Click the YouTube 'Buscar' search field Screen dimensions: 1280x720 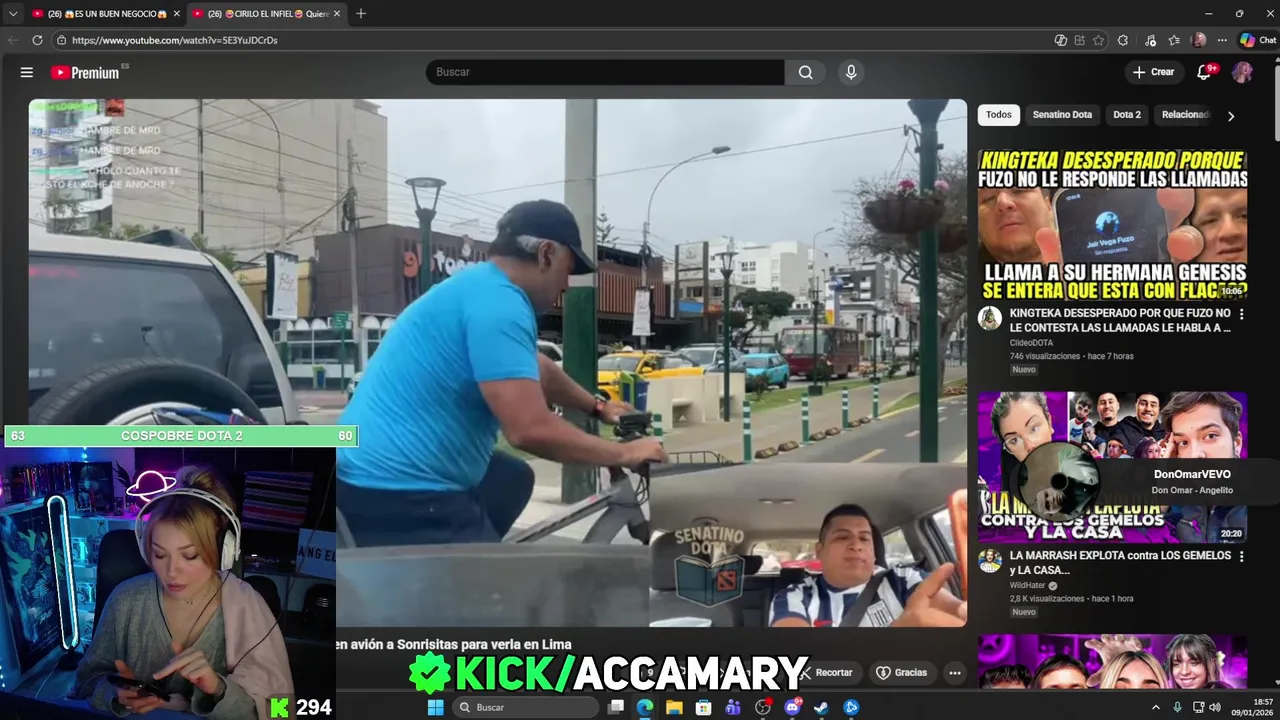605,72
